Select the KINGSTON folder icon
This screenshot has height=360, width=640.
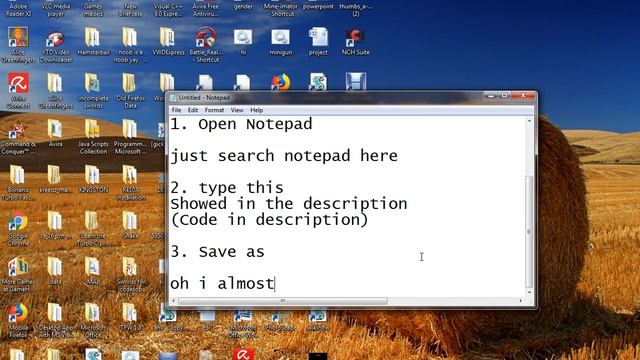(x=93, y=179)
